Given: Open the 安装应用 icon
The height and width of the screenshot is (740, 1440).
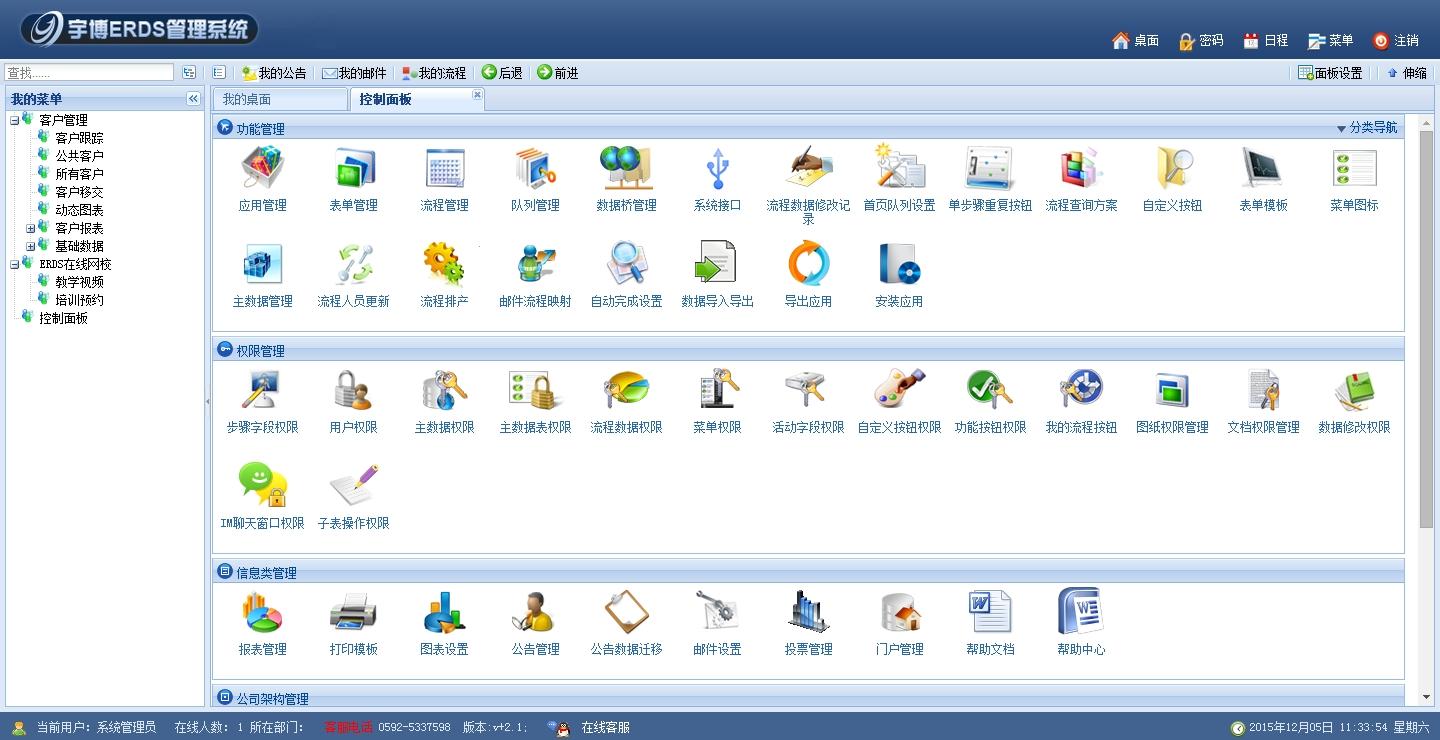Looking at the screenshot, I should pyautogui.click(x=898, y=266).
